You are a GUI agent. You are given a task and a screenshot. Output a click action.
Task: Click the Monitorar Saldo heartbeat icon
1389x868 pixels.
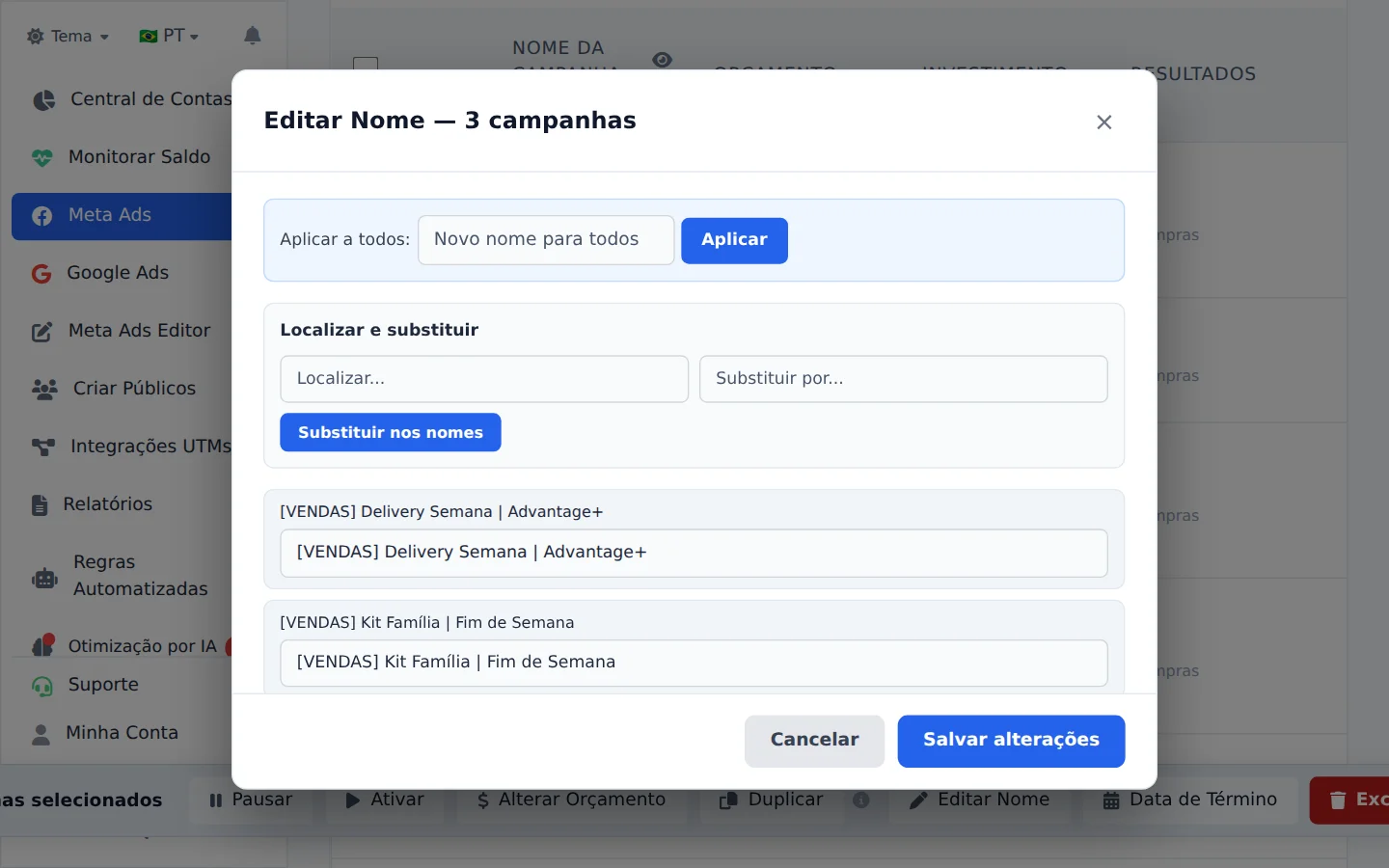42,157
